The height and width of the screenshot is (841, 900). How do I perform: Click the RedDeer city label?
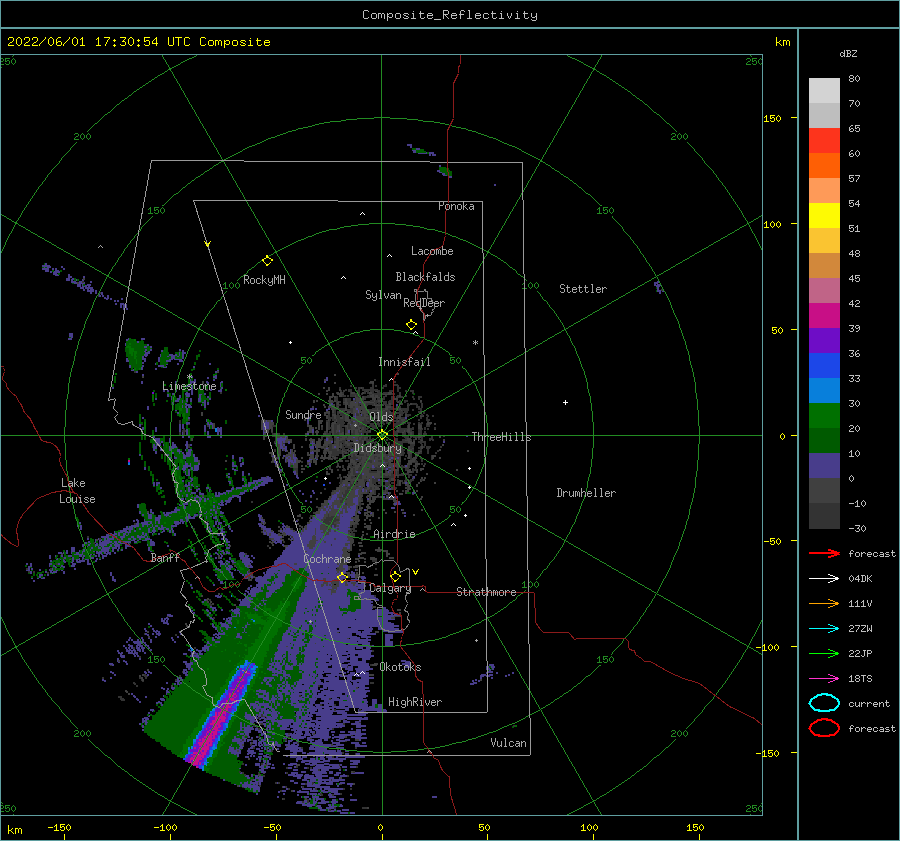pyautogui.click(x=424, y=303)
